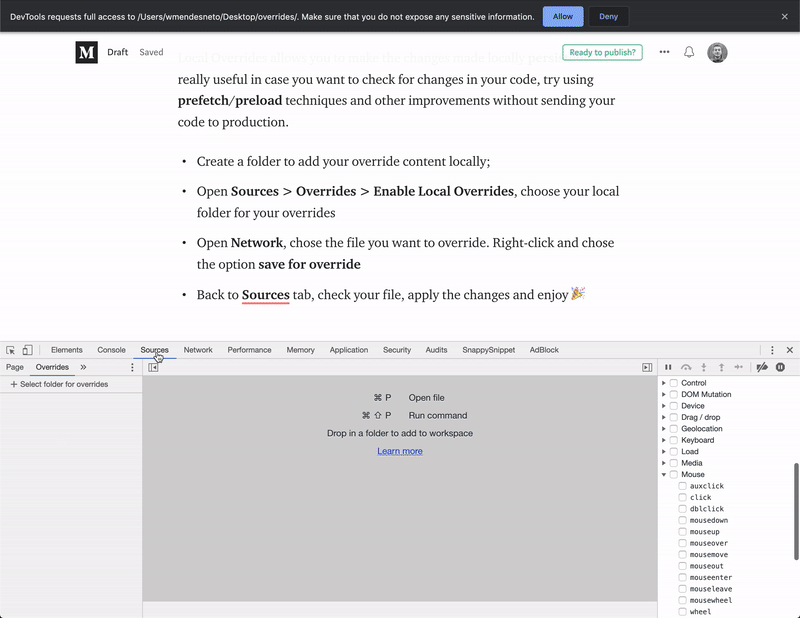Viewport: 800px width, 618px height.
Task: Step out of current function
Action: point(721,367)
